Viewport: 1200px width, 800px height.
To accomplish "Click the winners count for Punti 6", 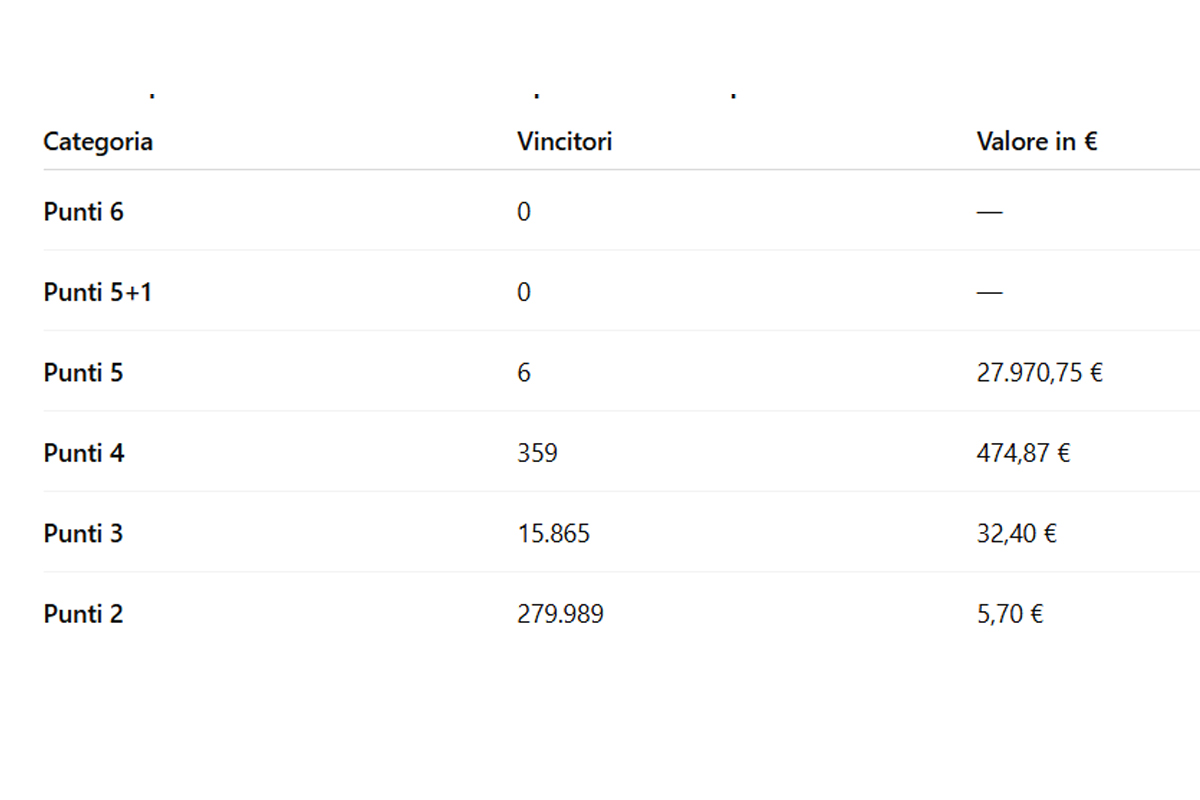I will 524,212.
